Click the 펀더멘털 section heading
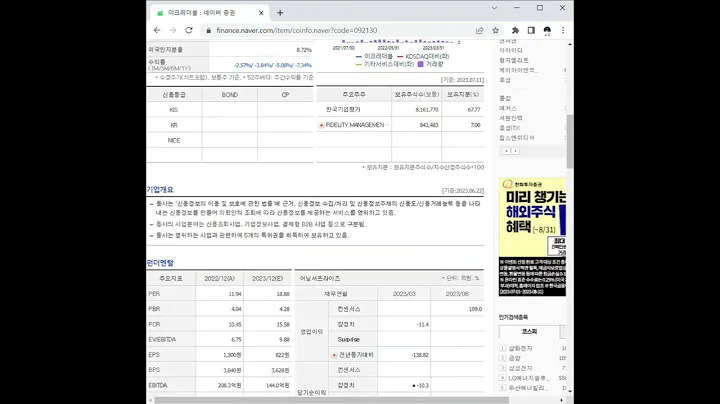 click(x=160, y=263)
